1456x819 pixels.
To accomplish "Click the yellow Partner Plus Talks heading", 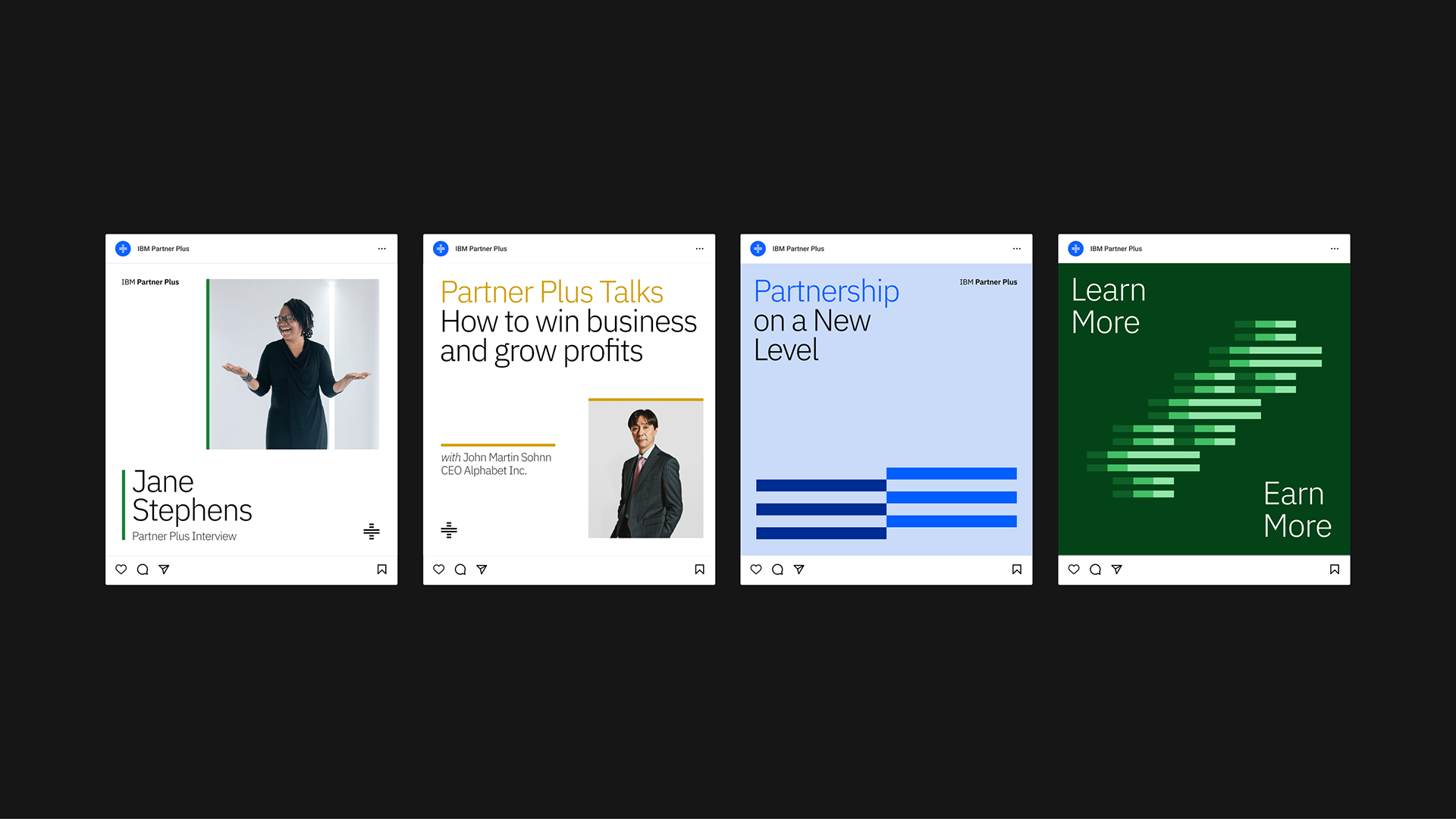I will point(552,292).
